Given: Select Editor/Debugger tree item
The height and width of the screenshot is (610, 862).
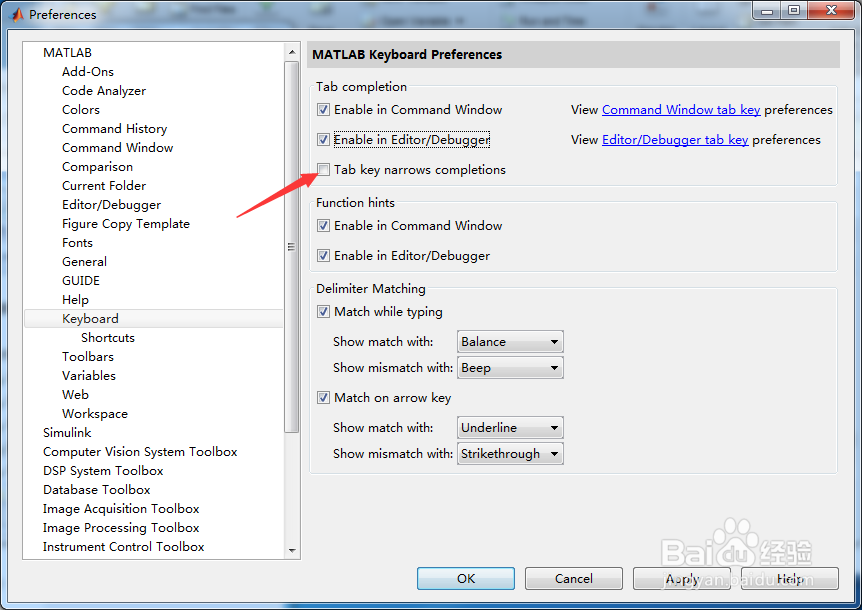Looking at the screenshot, I should (x=112, y=204).
